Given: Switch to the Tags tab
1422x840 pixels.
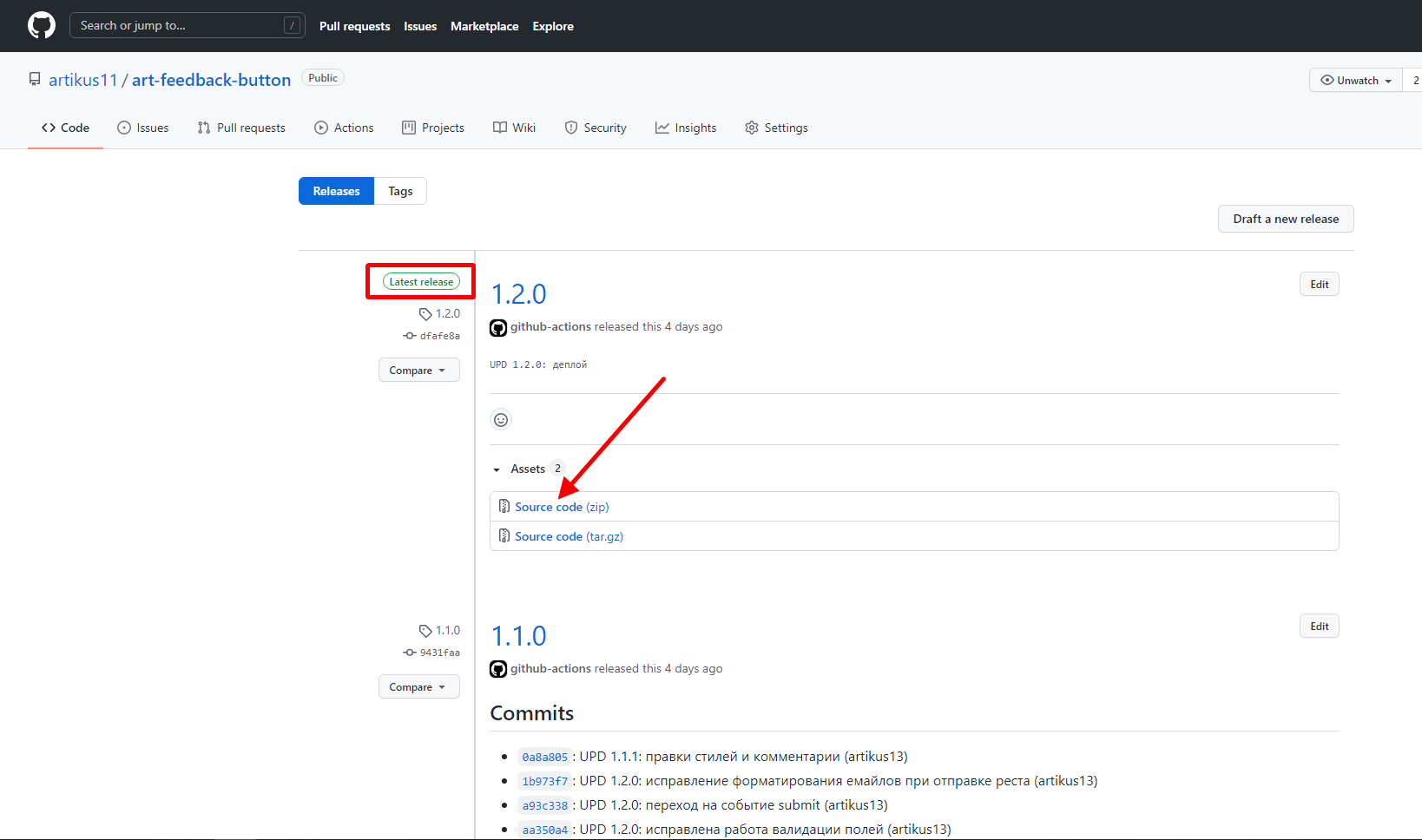Looking at the screenshot, I should pyautogui.click(x=400, y=191).
